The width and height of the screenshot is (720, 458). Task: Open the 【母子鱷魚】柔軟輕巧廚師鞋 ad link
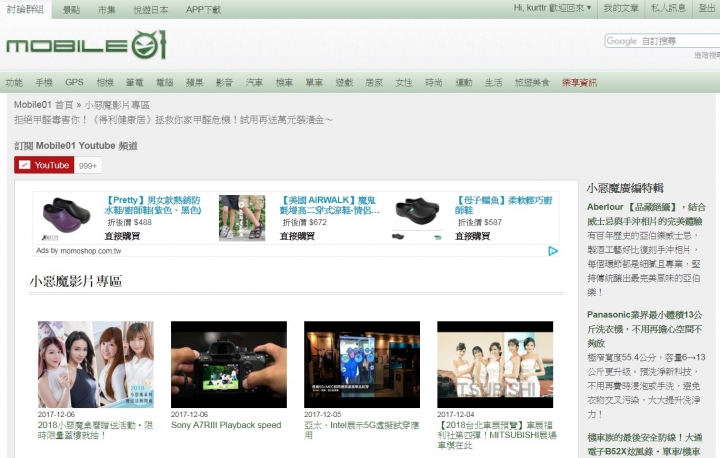504,205
